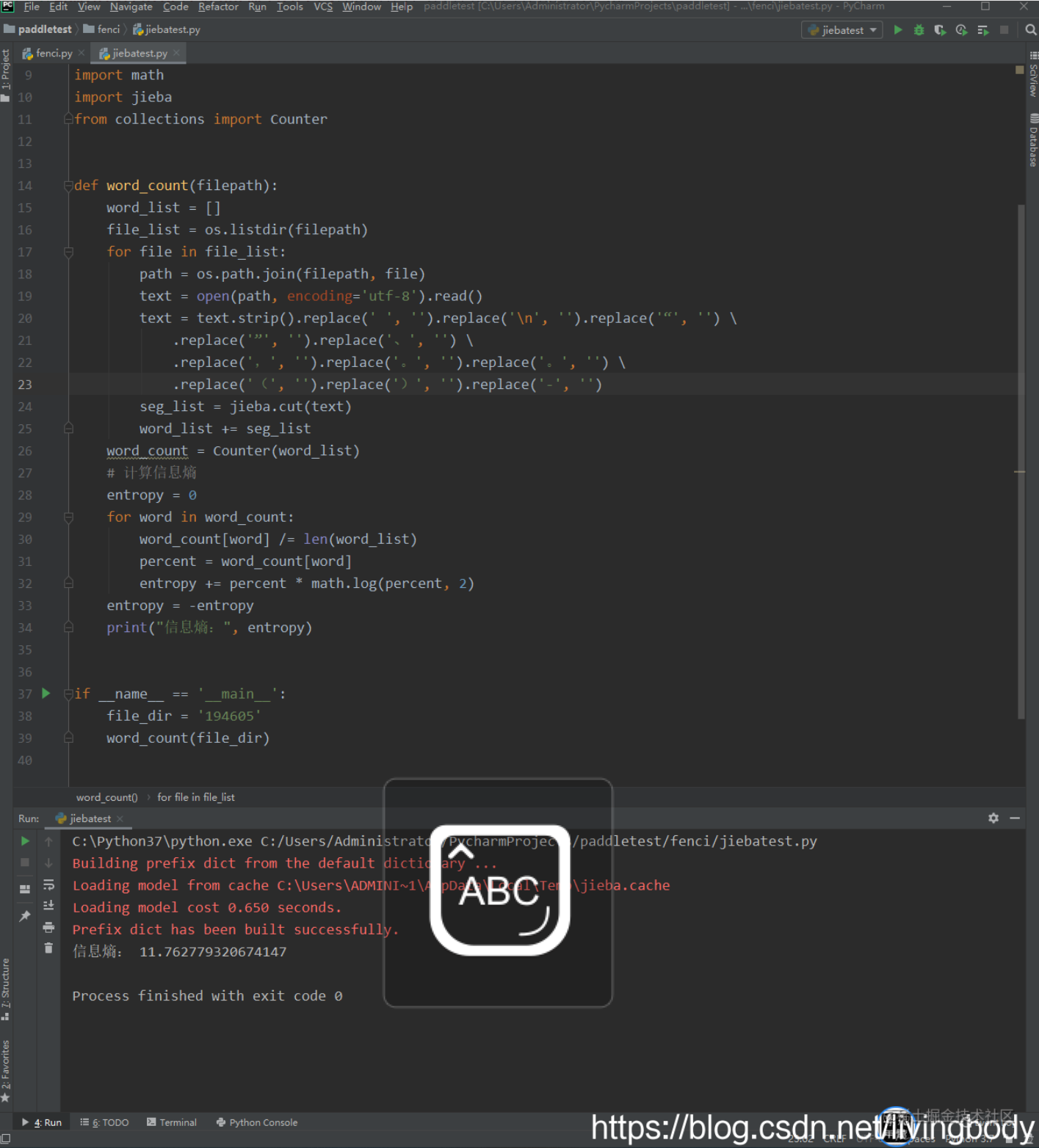
Task: Open Run panel settings gear
Action: click(993, 818)
